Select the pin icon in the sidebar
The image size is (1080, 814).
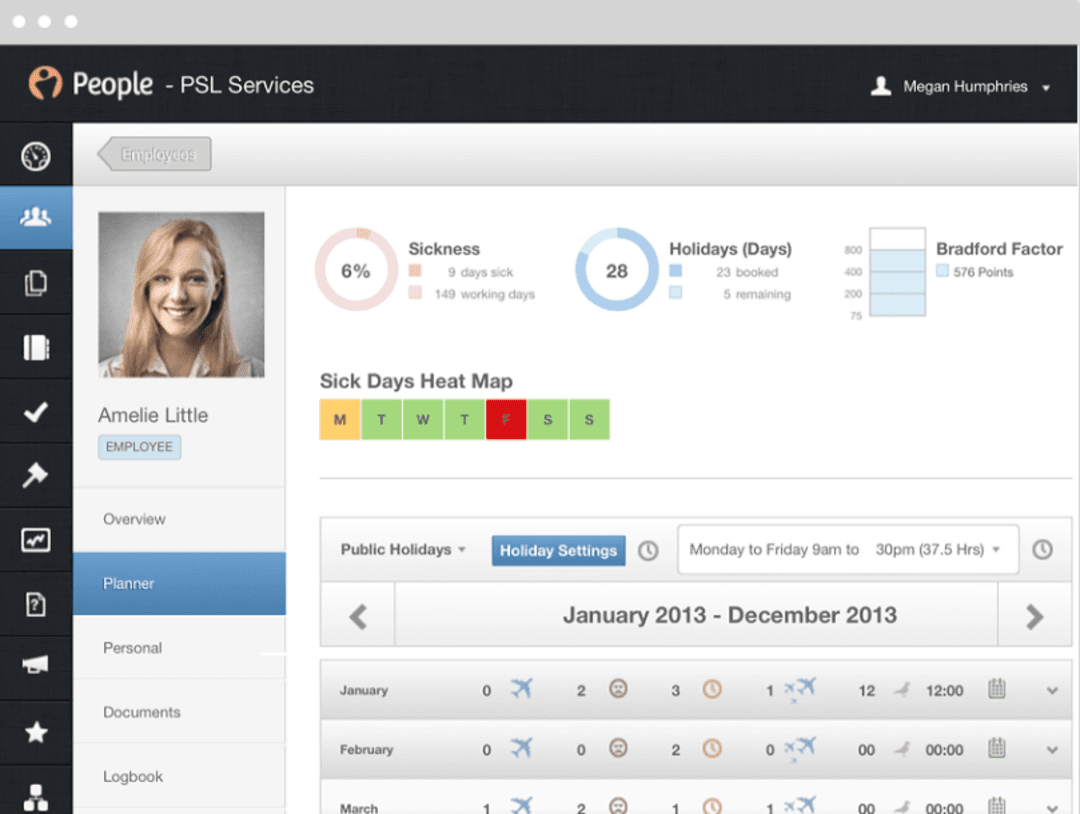pos(36,475)
